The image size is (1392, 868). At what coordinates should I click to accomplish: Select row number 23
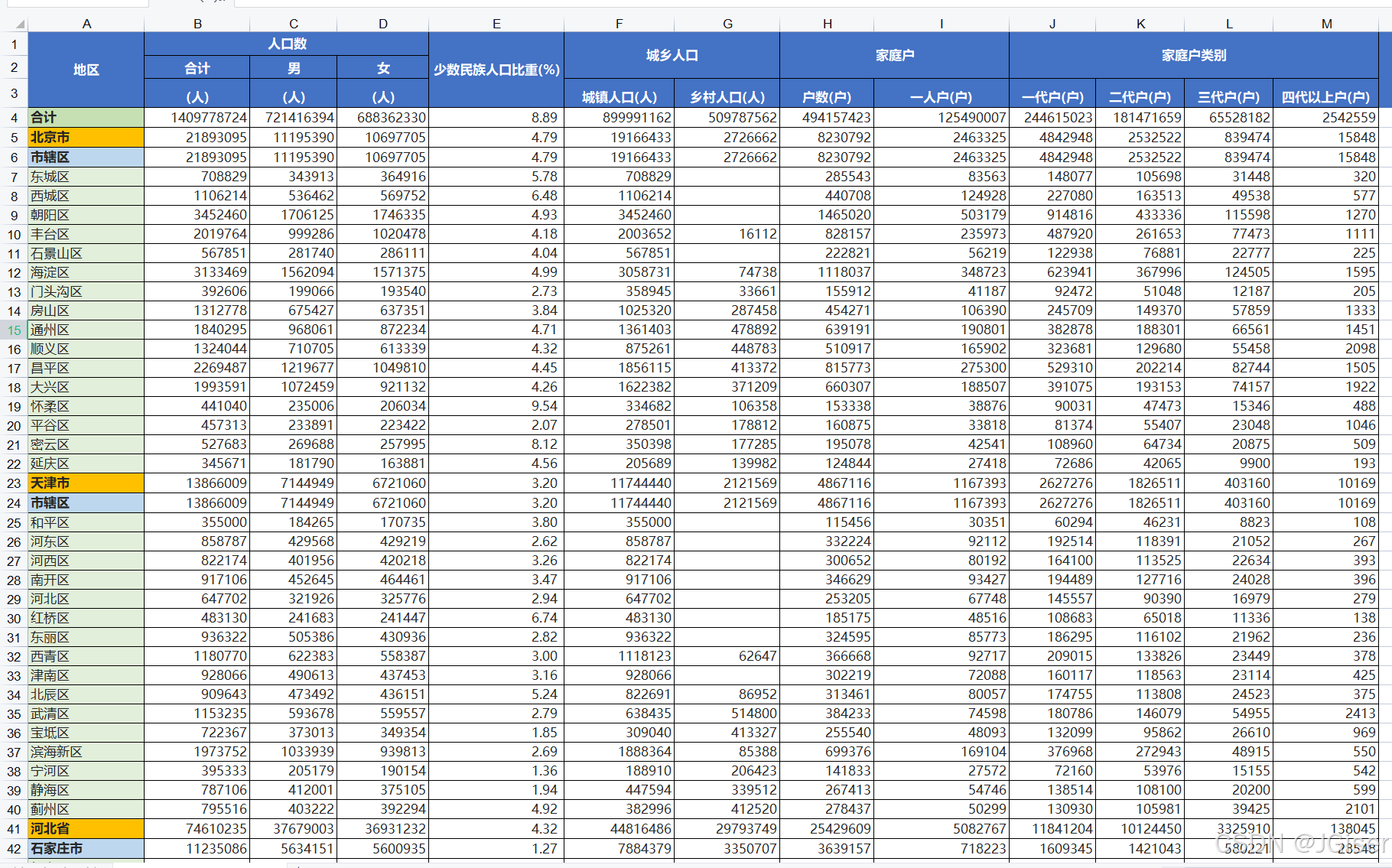click(x=14, y=483)
